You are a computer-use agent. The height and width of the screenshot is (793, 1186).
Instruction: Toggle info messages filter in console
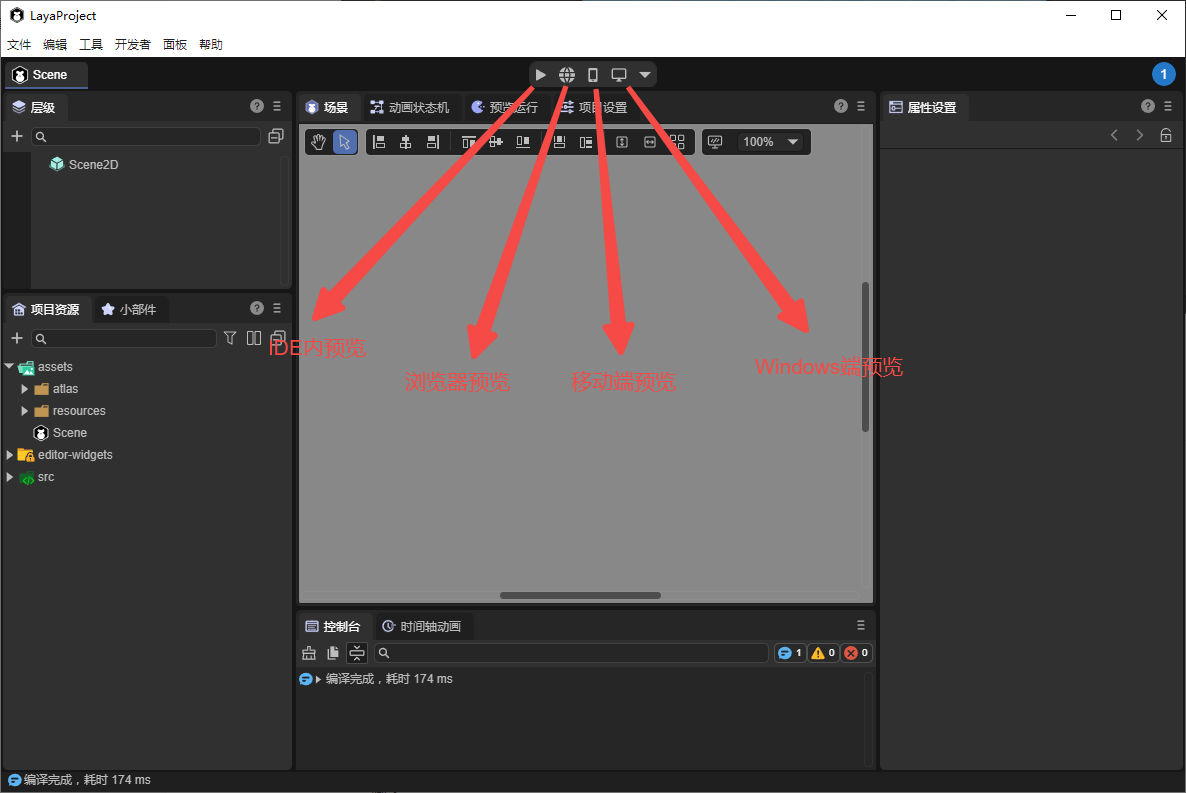click(x=789, y=653)
